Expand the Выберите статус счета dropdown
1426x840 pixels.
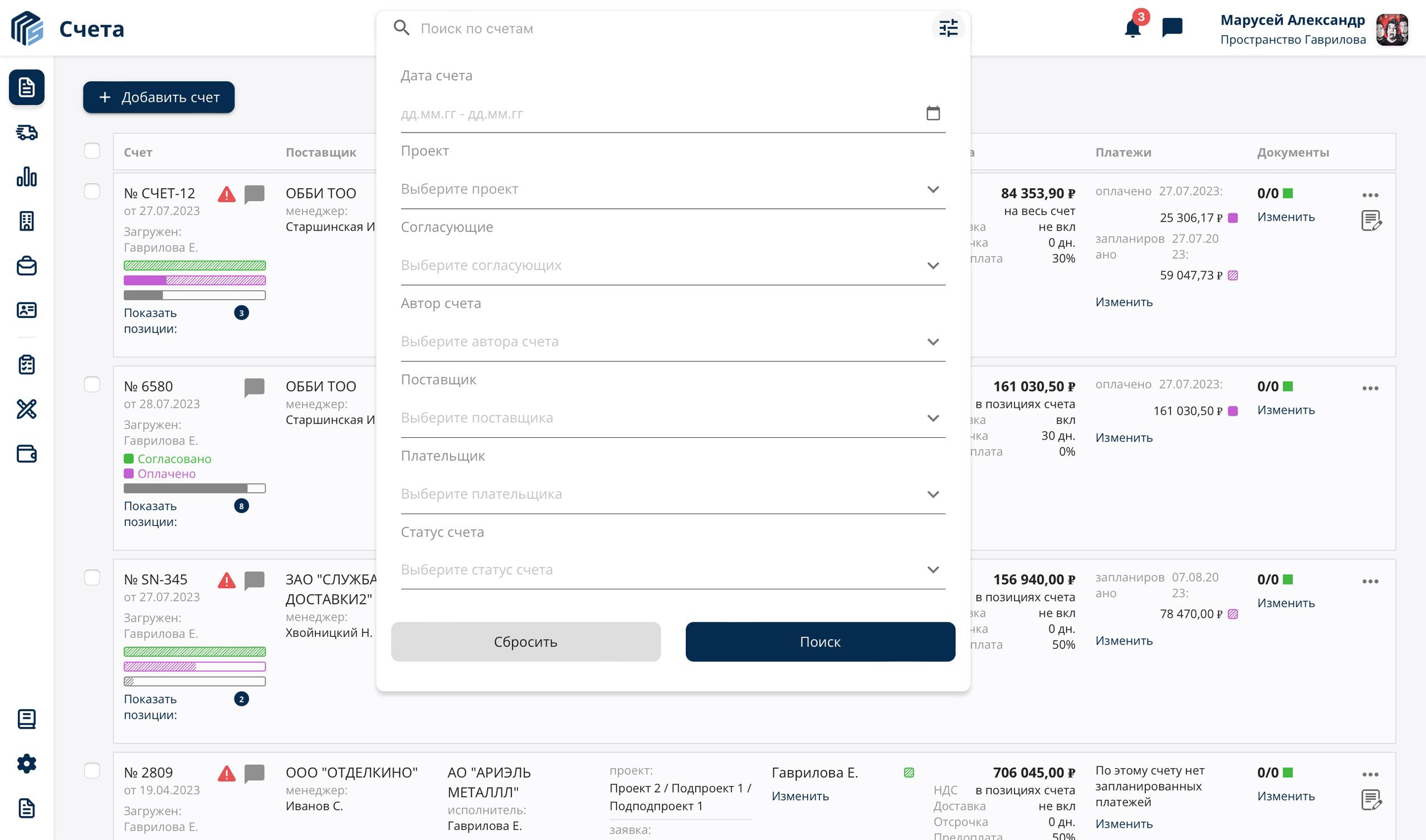pyautogui.click(x=673, y=570)
